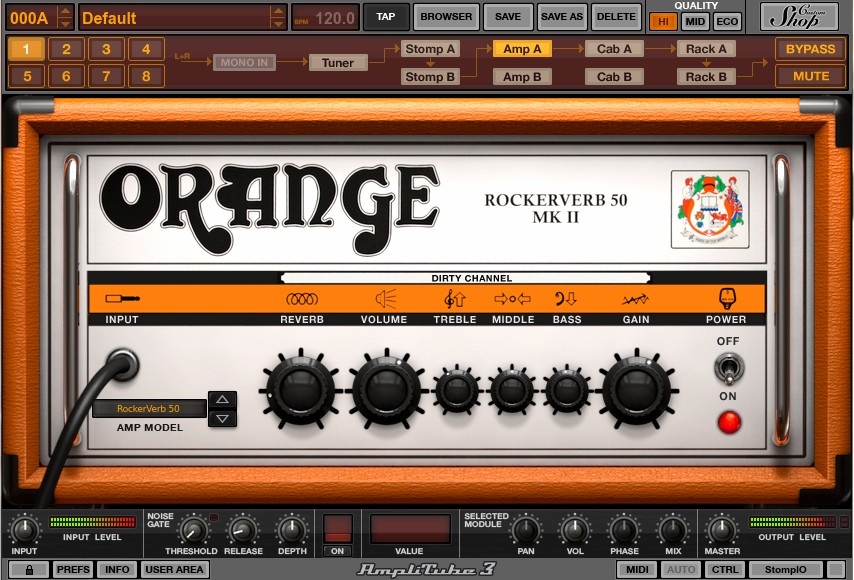This screenshot has width=854, height=580.
Task: Click the lock icon in the bottom bar
Action: (x=29, y=570)
